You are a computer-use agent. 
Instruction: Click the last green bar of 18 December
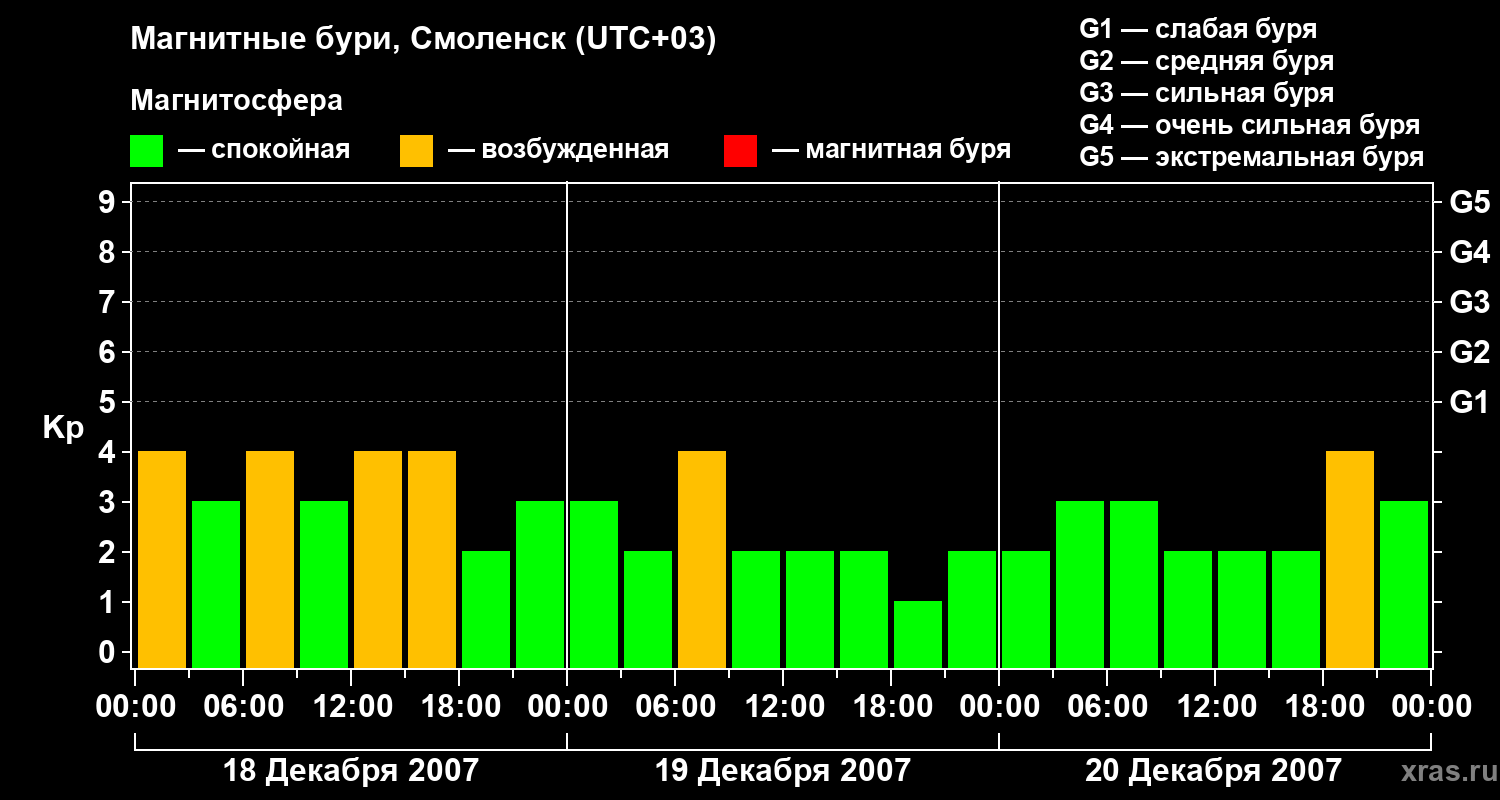[x=540, y=584]
